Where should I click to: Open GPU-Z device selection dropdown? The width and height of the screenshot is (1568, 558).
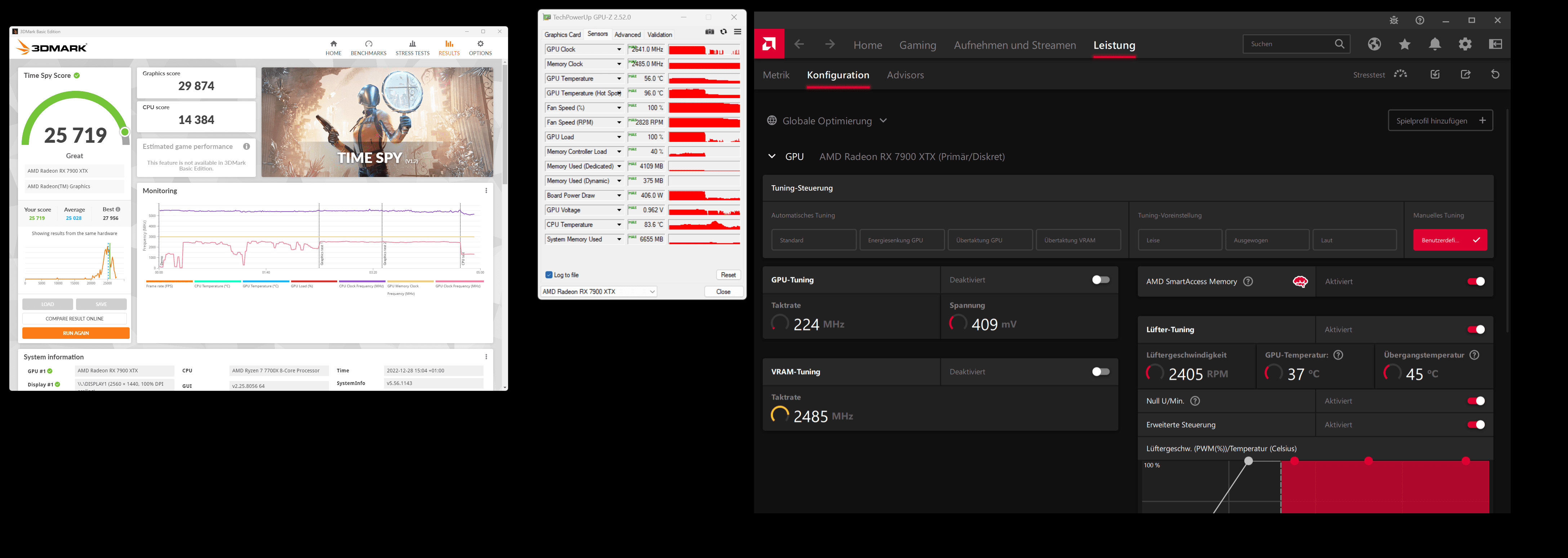pos(598,291)
